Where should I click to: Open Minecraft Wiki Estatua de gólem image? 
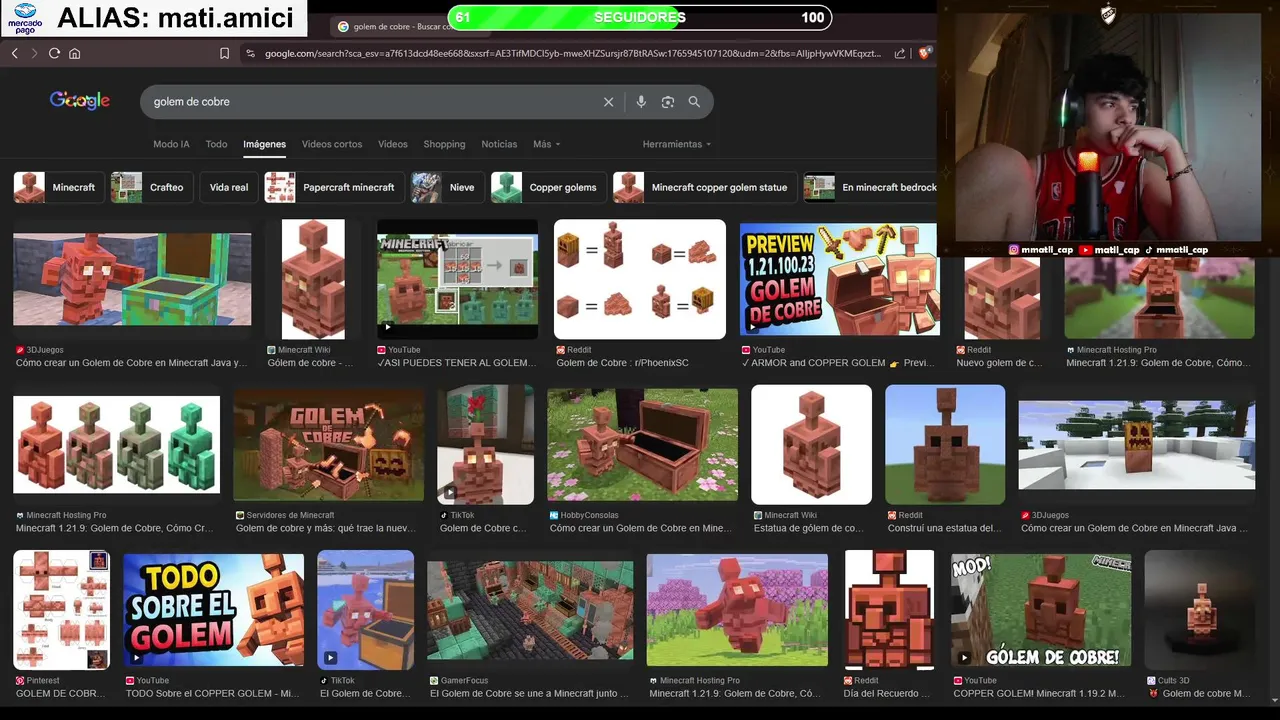pyautogui.click(x=811, y=445)
